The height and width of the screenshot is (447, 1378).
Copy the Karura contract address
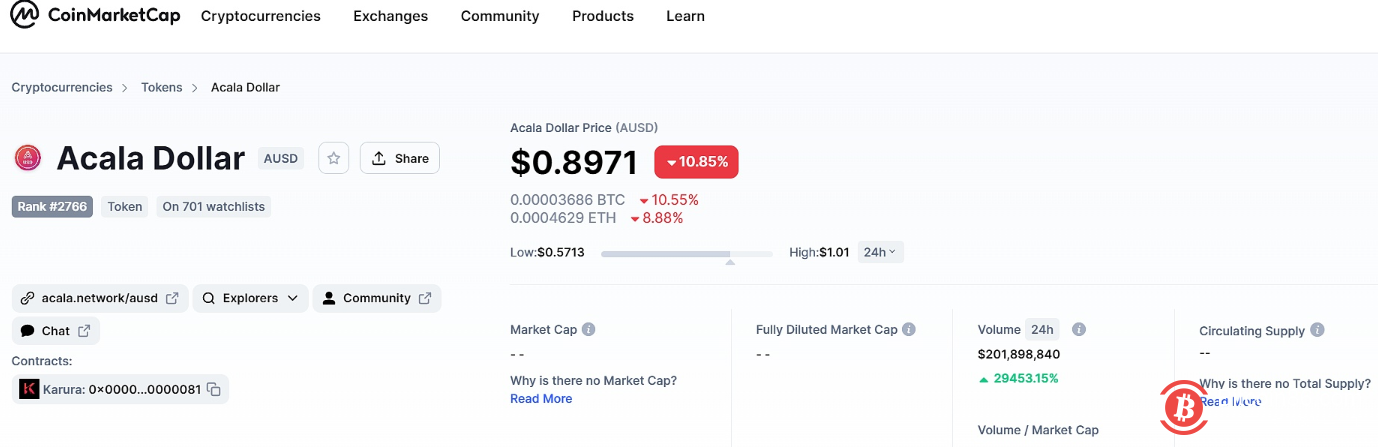(214, 389)
